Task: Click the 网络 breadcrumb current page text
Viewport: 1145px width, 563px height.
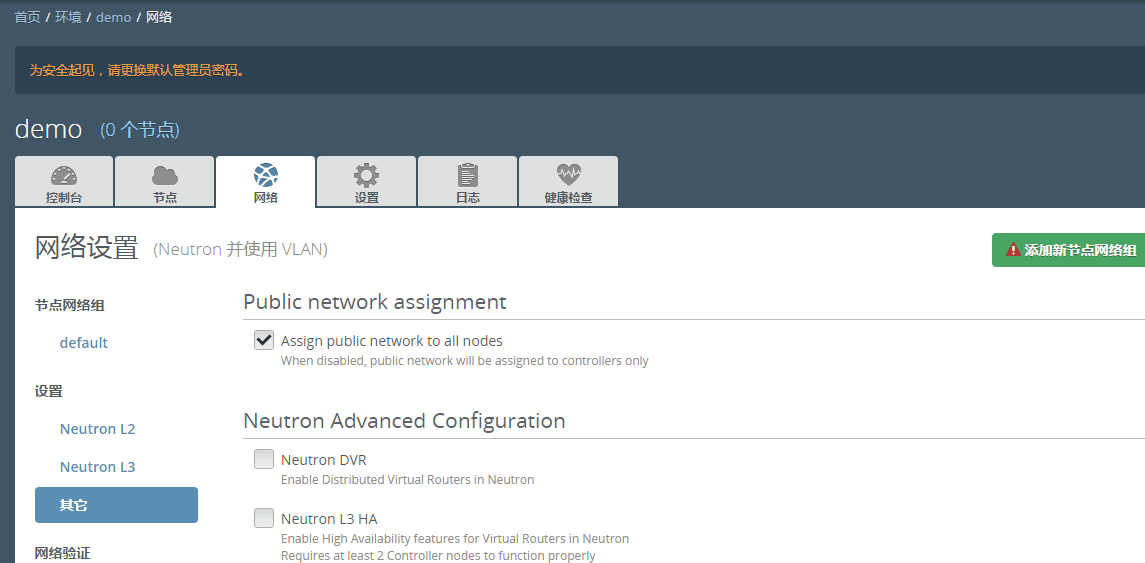Action: pos(159,17)
